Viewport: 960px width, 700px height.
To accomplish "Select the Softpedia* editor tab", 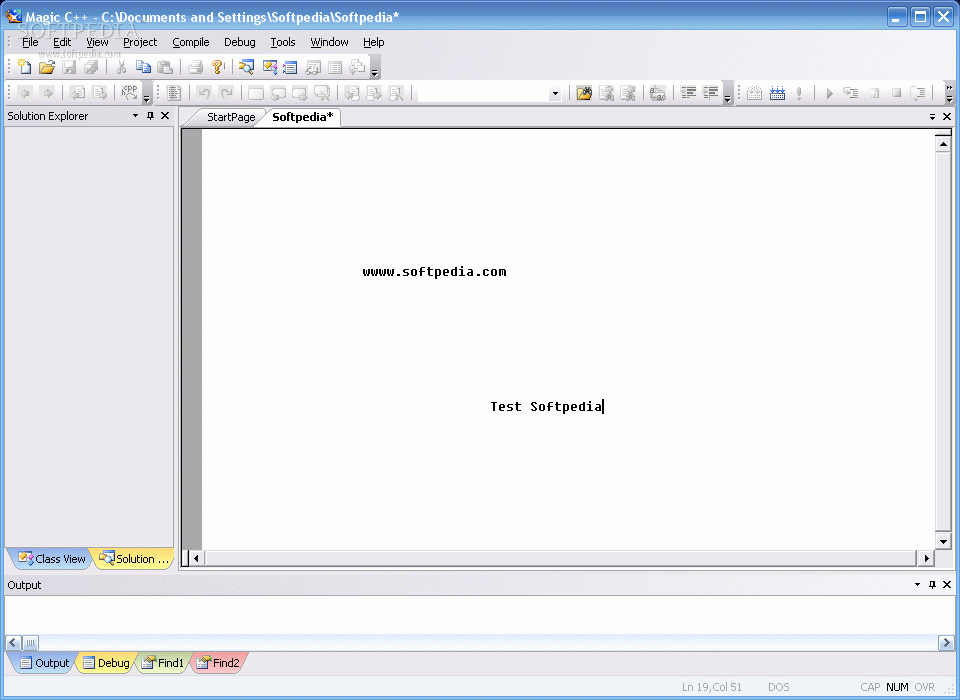I will (x=302, y=117).
